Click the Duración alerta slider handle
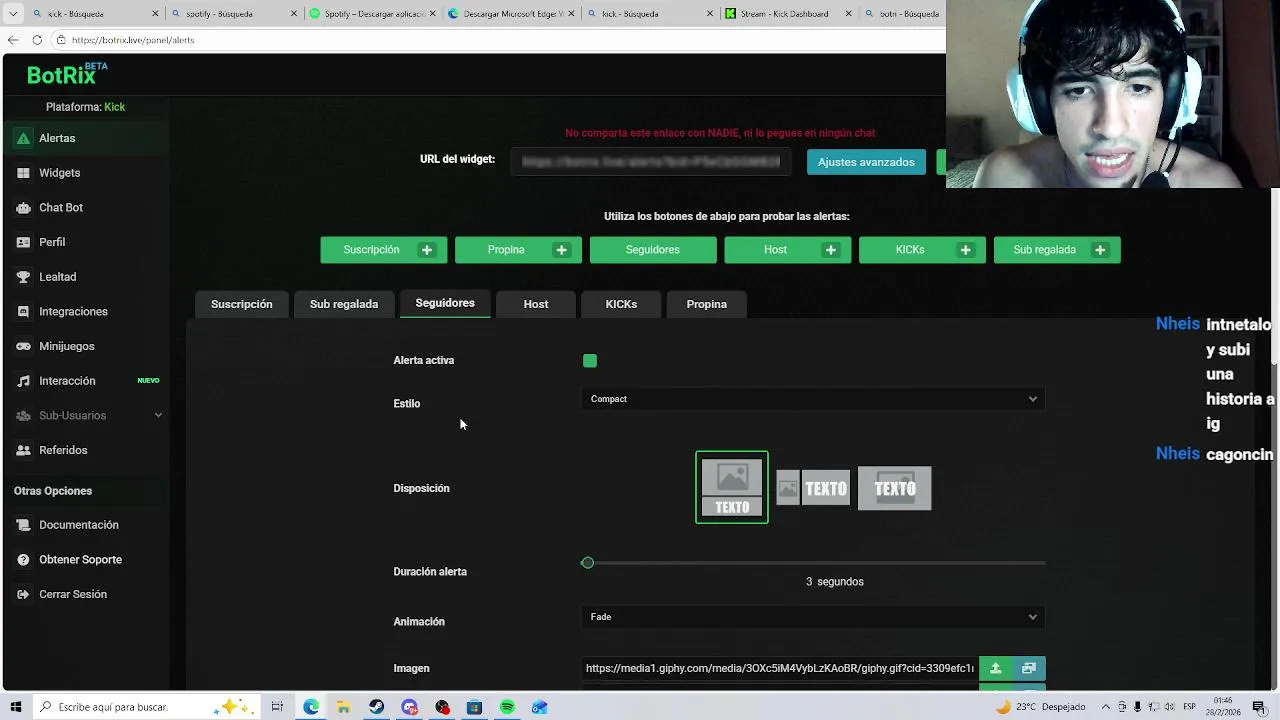The height and width of the screenshot is (720, 1280). tap(588, 563)
